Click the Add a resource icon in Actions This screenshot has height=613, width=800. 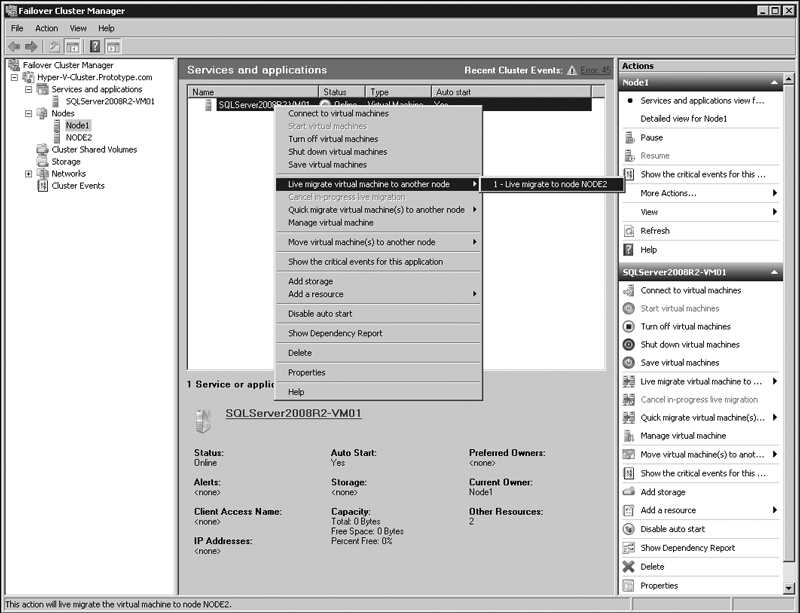coord(629,510)
